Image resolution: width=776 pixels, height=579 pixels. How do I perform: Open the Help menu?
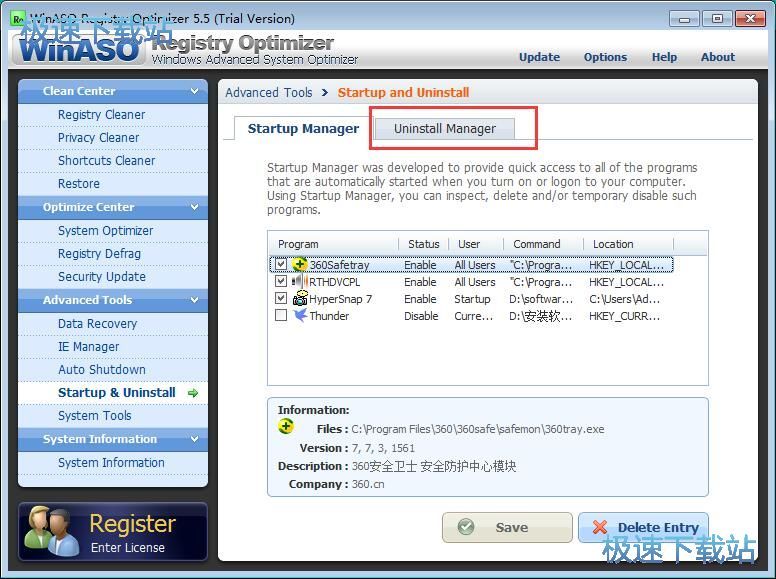664,57
